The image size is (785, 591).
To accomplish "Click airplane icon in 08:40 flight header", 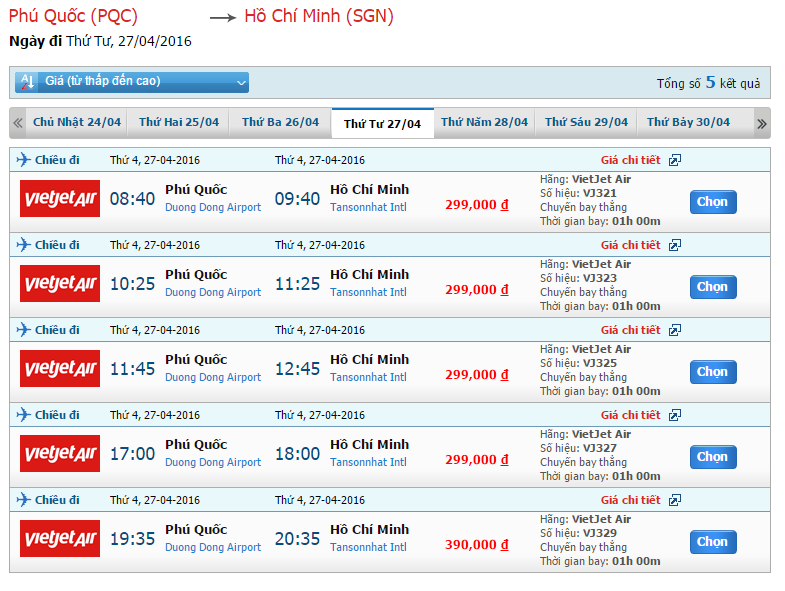I will pos(23,160).
